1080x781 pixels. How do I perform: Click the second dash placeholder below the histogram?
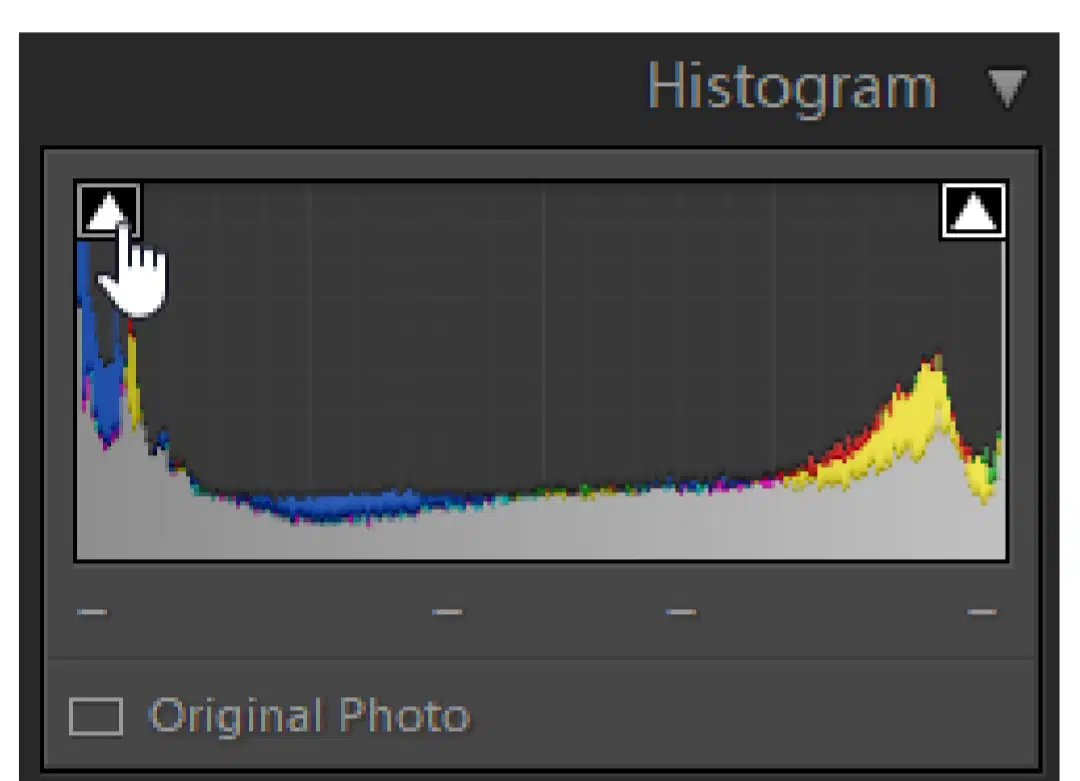[x=447, y=612]
